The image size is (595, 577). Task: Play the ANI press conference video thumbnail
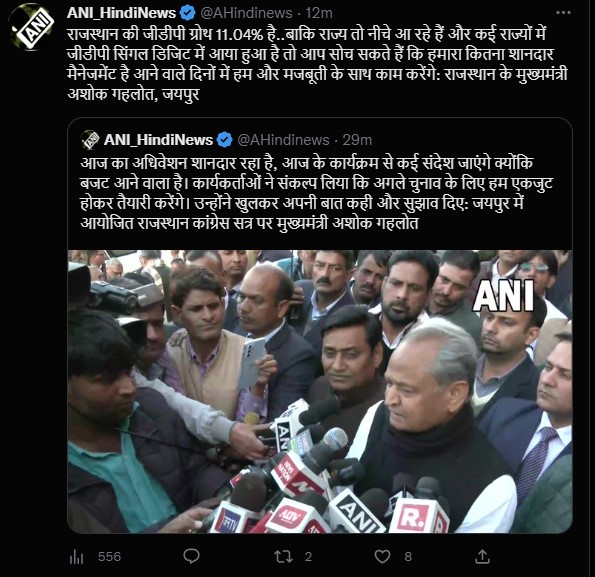click(320, 391)
